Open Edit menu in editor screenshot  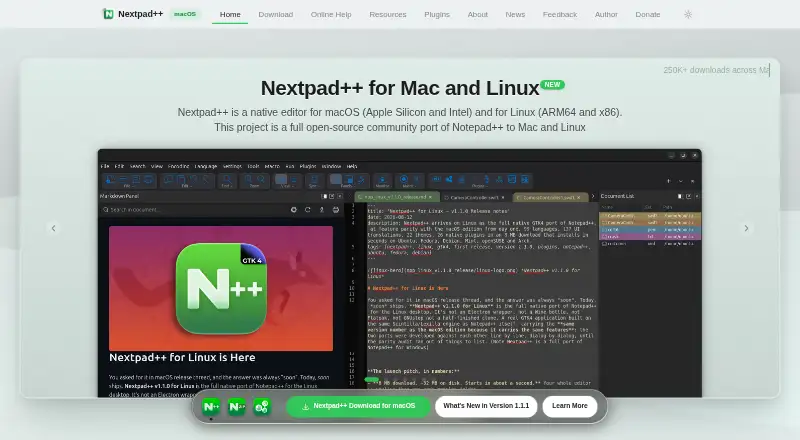tap(119, 166)
